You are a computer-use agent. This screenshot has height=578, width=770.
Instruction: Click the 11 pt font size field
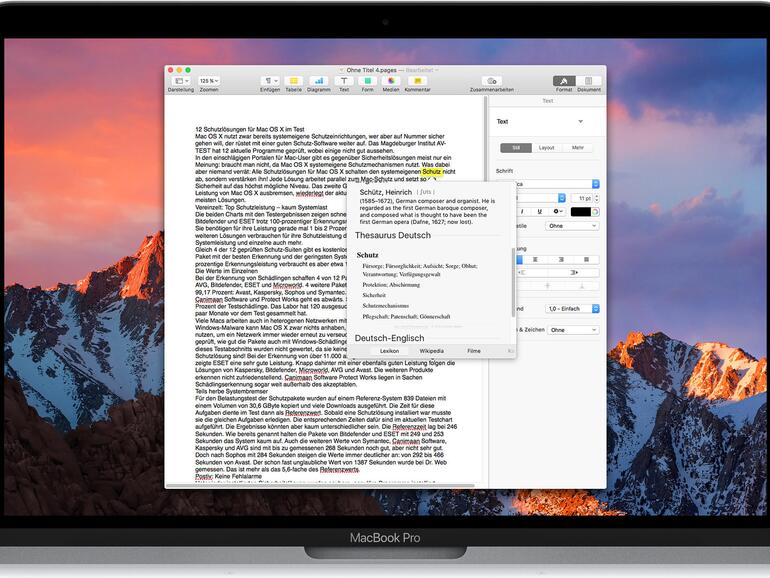point(583,198)
